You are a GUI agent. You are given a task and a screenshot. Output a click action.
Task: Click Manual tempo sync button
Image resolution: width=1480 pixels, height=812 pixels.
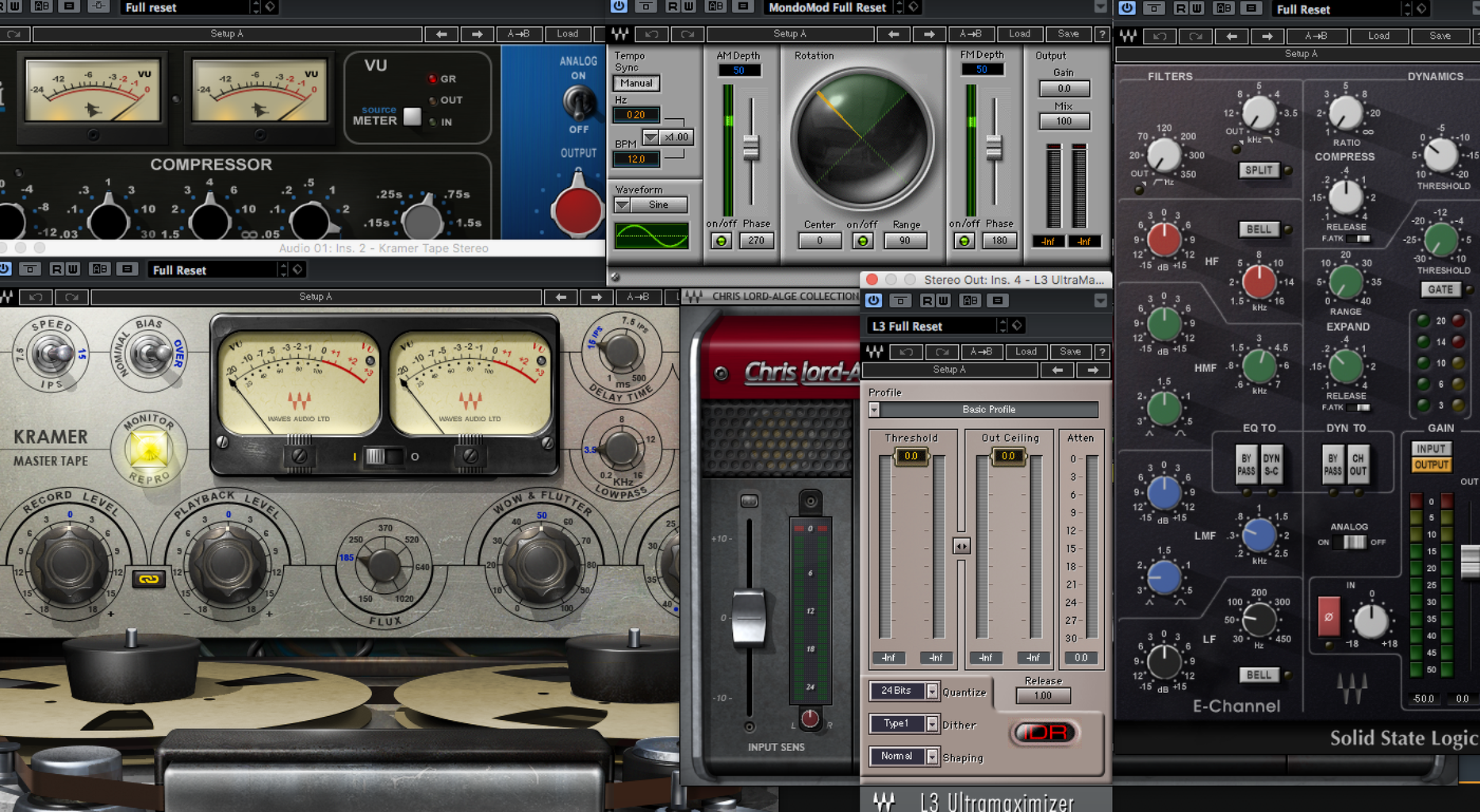point(636,83)
